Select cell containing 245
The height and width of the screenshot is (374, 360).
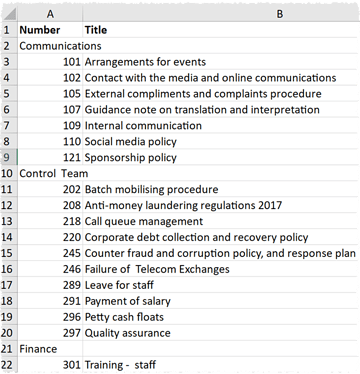[50, 253]
